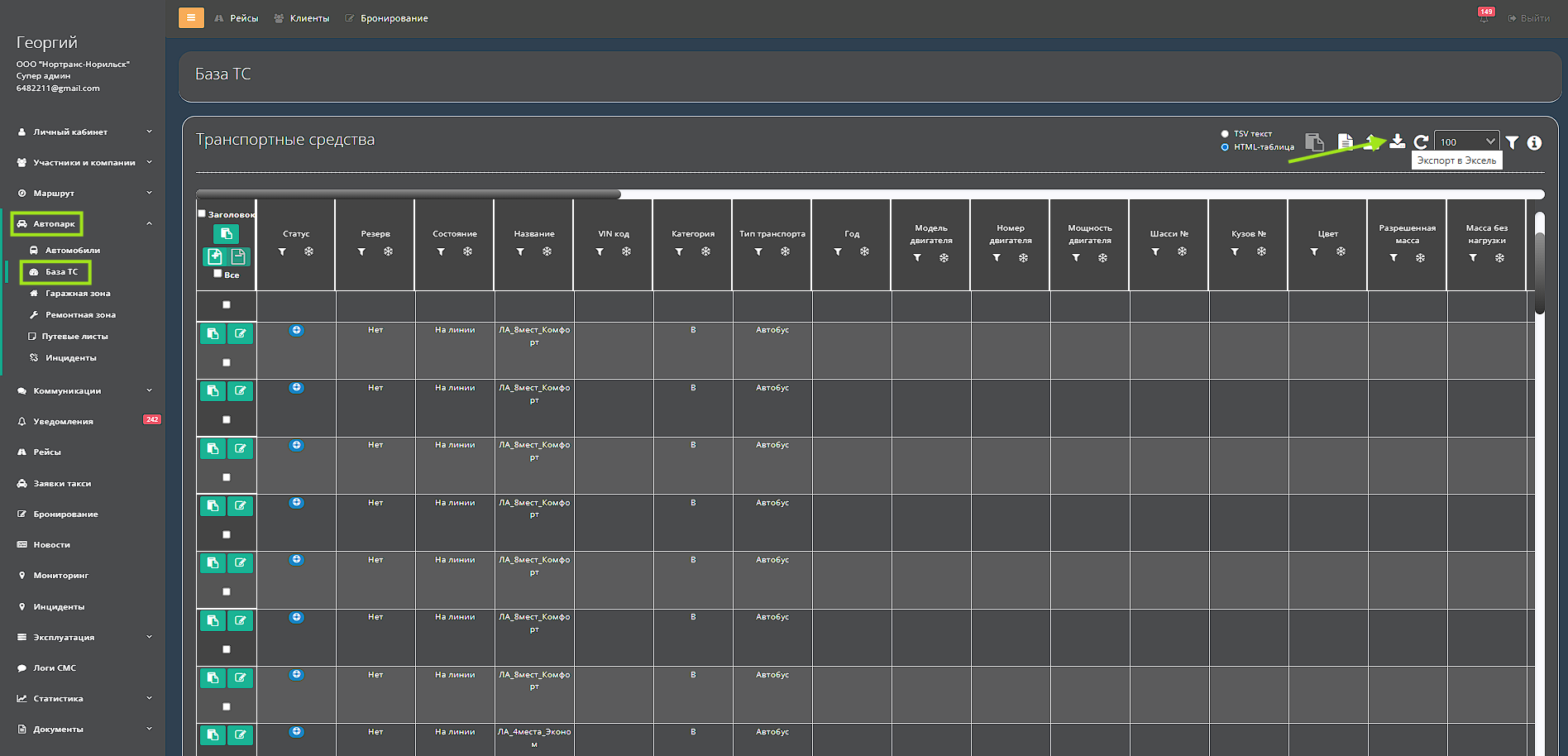Check the Все select-all checkbox

pyautogui.click(x=218, y=274)
